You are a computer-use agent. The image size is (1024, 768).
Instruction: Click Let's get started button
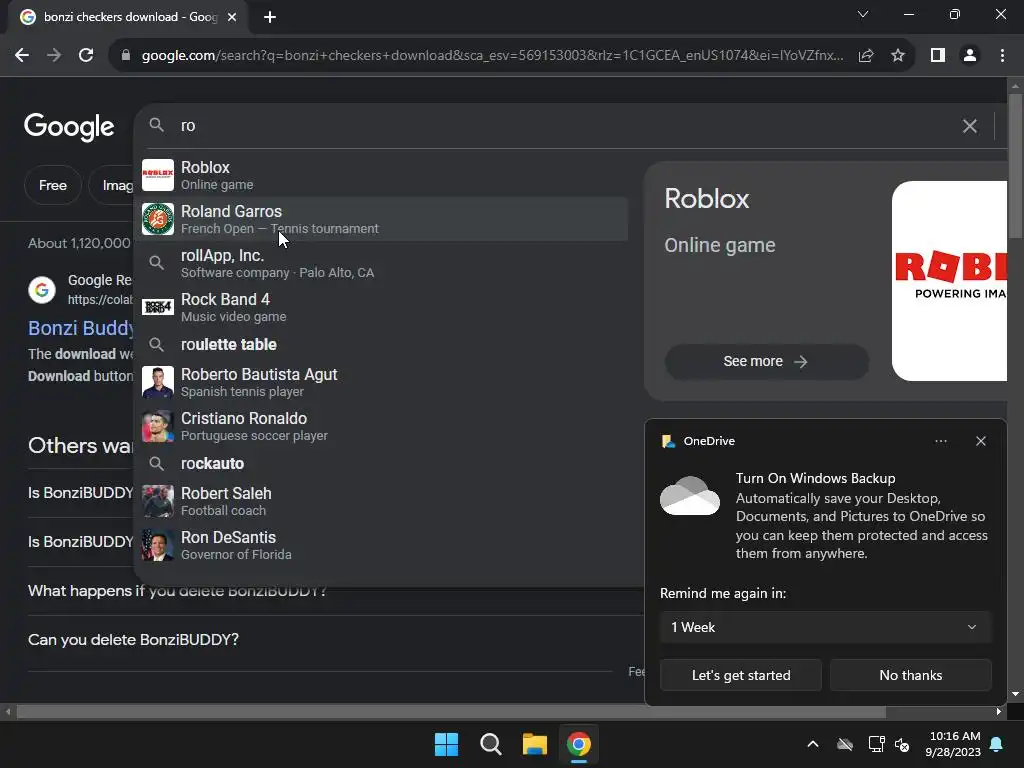click(x=741, y=675)
